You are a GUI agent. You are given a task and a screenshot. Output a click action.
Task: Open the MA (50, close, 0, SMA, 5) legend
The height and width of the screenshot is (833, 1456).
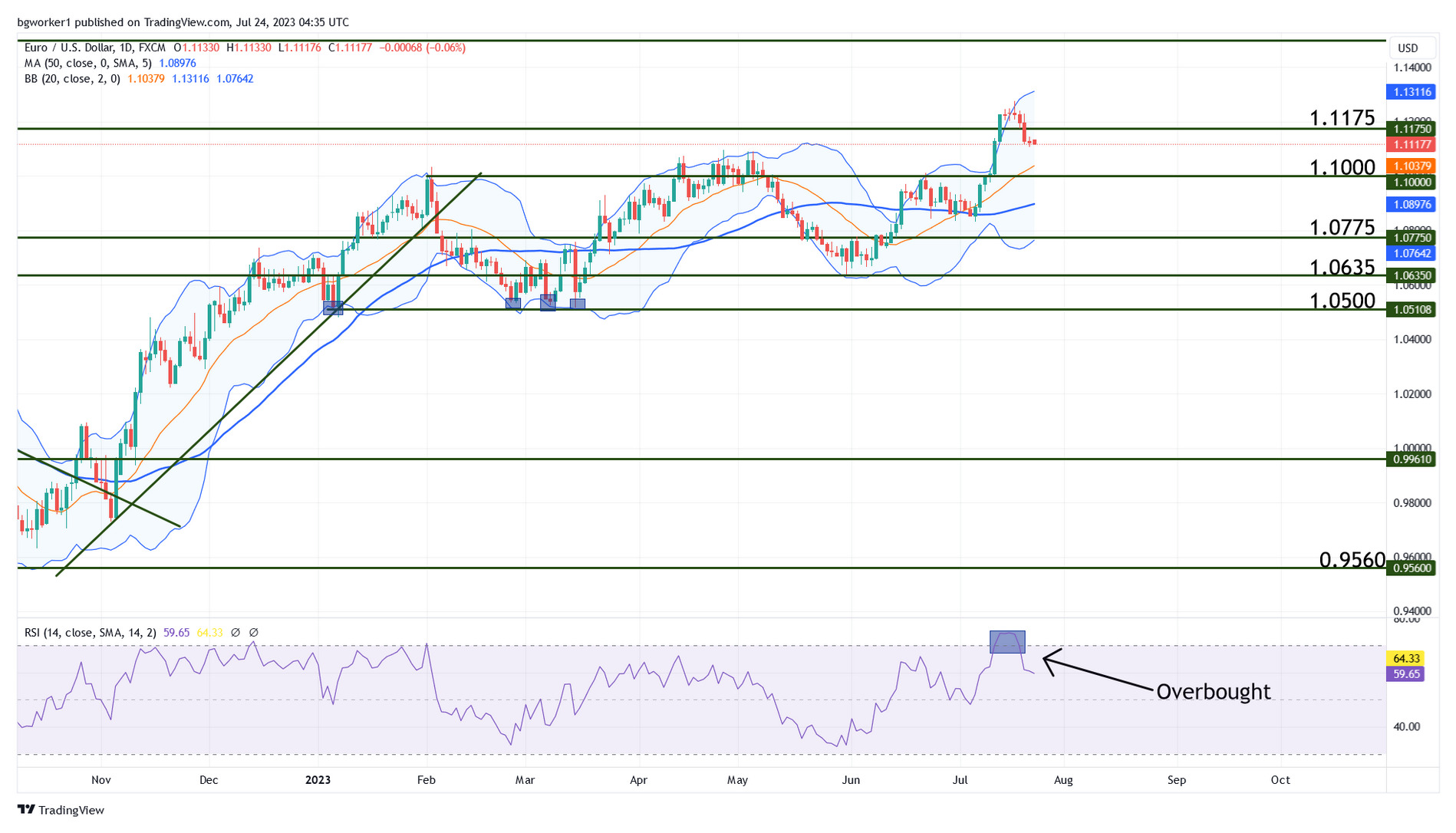tap(87, 63)
